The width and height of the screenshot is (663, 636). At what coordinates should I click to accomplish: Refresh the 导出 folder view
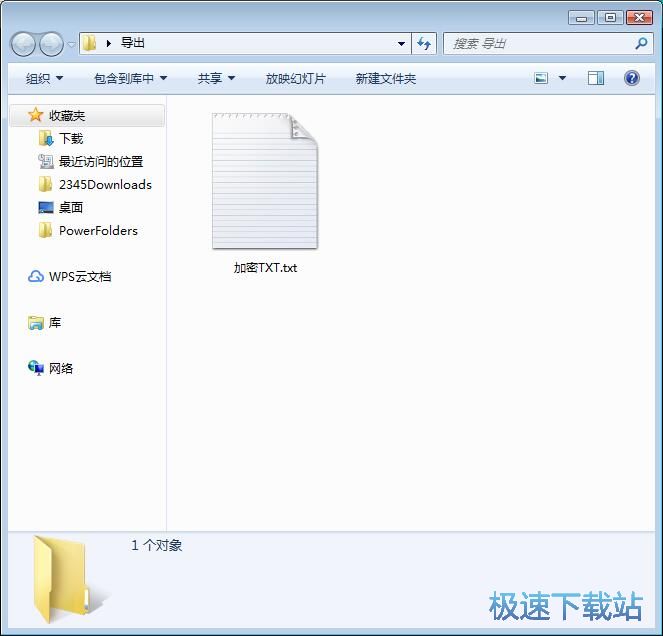[x=424, y=43]
